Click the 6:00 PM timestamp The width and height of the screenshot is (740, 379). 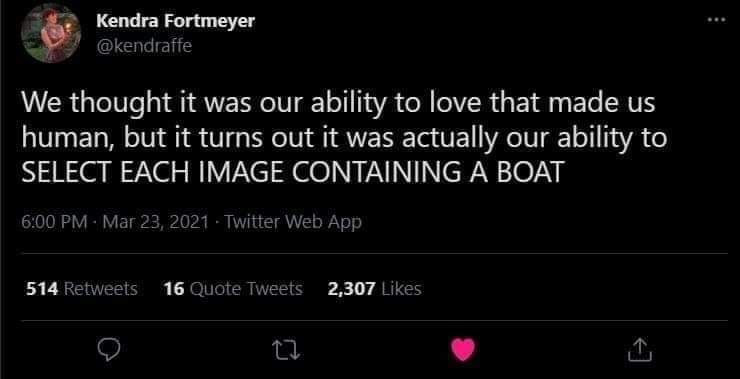(55, 221)
